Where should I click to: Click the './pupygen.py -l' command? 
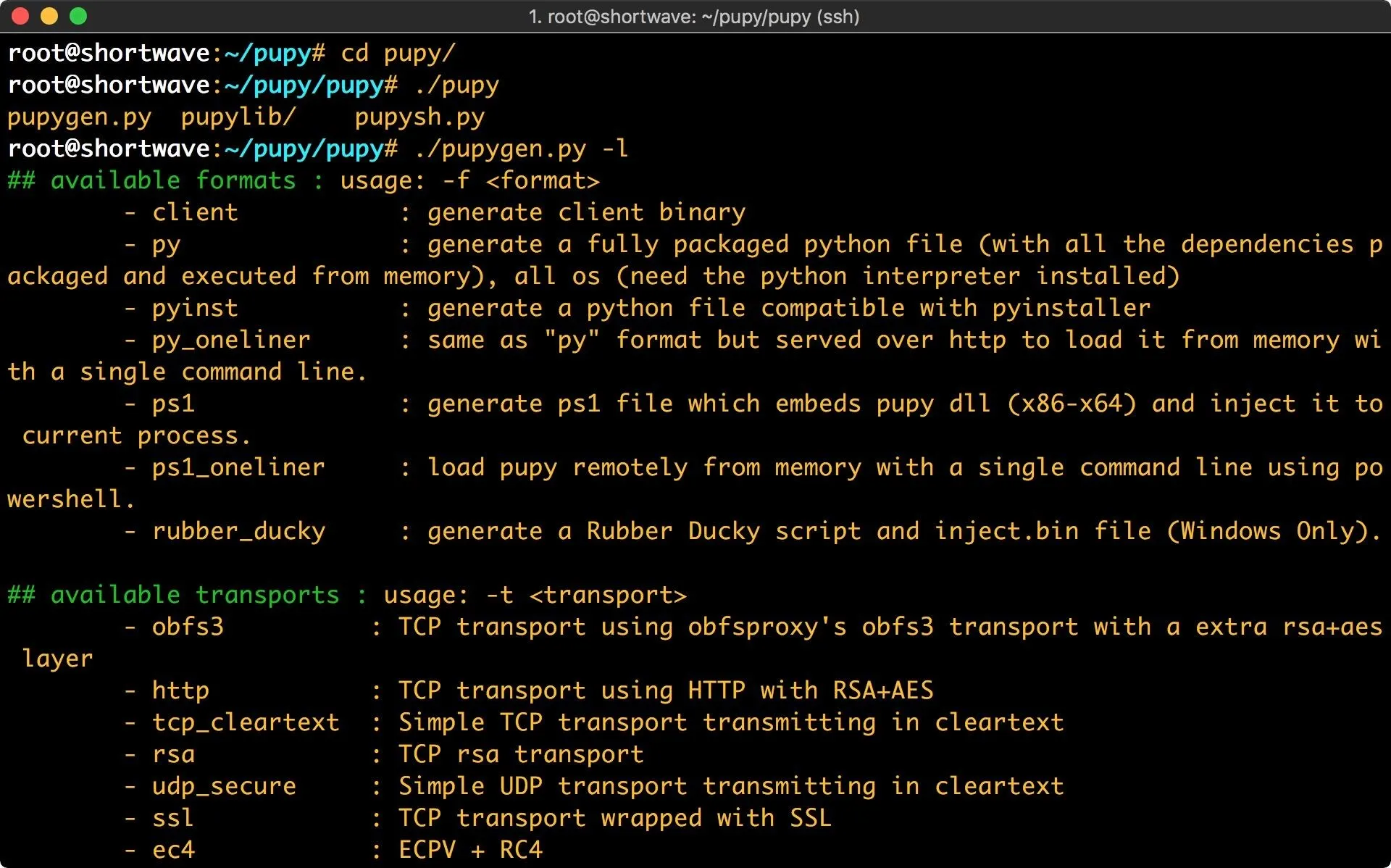click(x=522, y=149)
